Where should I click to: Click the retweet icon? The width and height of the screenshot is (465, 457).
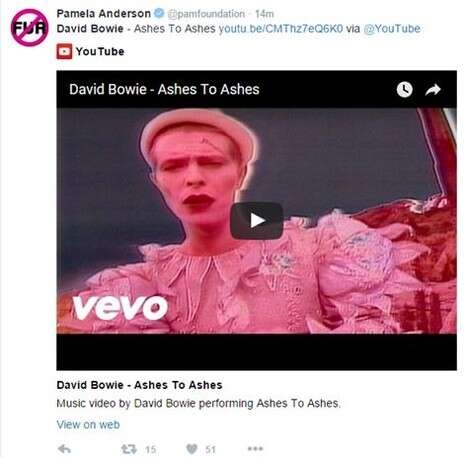(129, 449)
